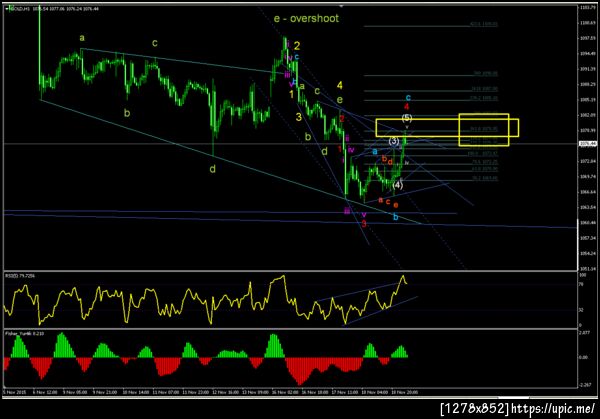Select the yellow "a" wave label at first peak

(82, 38)
